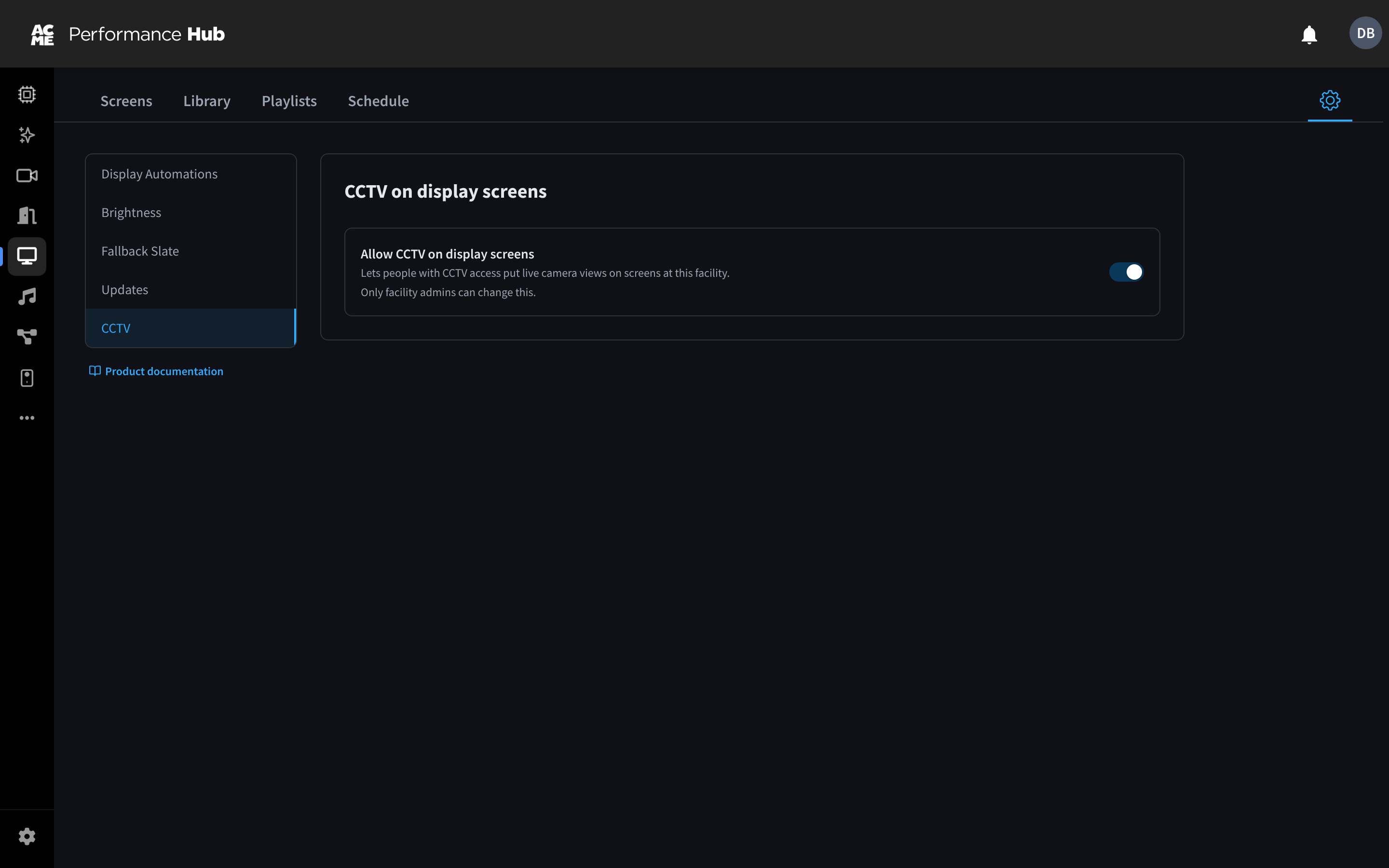Viewport: 1389px width, 868px height.
Task: Open the speaker device icon in sidebar
Action: [x=27, y=378]
